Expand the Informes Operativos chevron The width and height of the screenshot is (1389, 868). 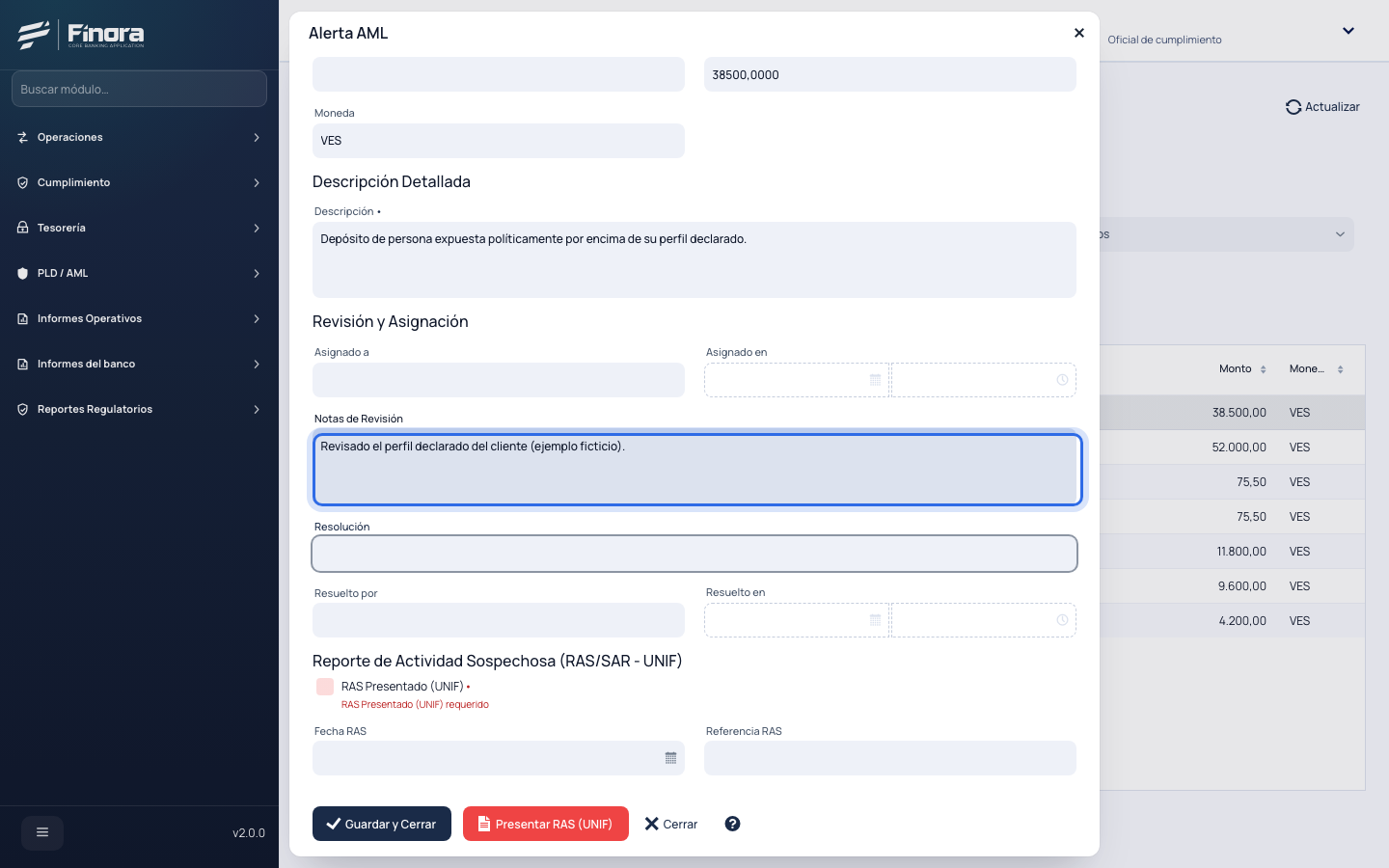click(257, 318)
